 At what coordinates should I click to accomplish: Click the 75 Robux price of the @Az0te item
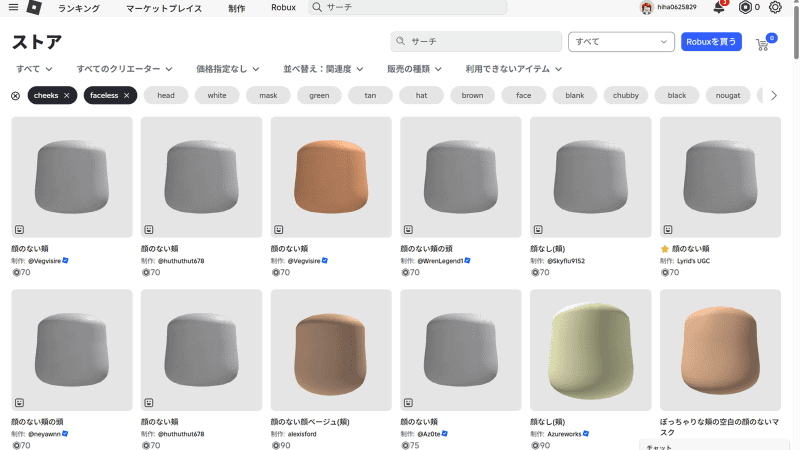[x=410, y=445]
